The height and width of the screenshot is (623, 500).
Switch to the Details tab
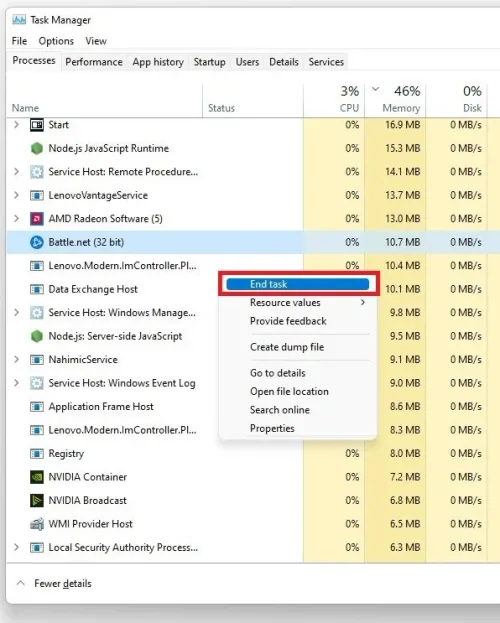point(284,62)
